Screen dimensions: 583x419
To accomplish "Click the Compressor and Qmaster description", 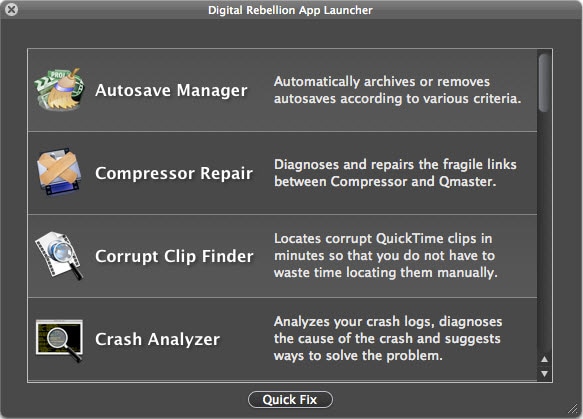I will 395,173.
